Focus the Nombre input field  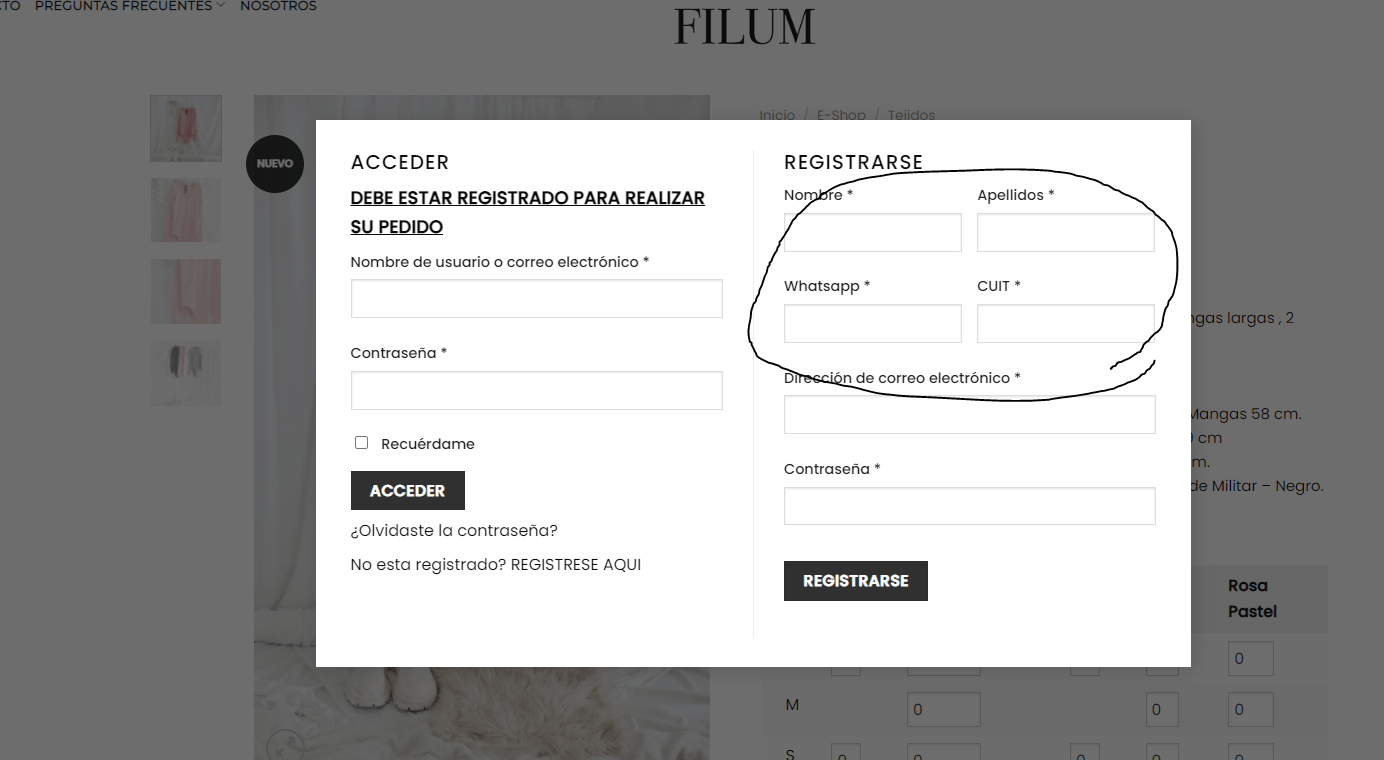[872, 232]
